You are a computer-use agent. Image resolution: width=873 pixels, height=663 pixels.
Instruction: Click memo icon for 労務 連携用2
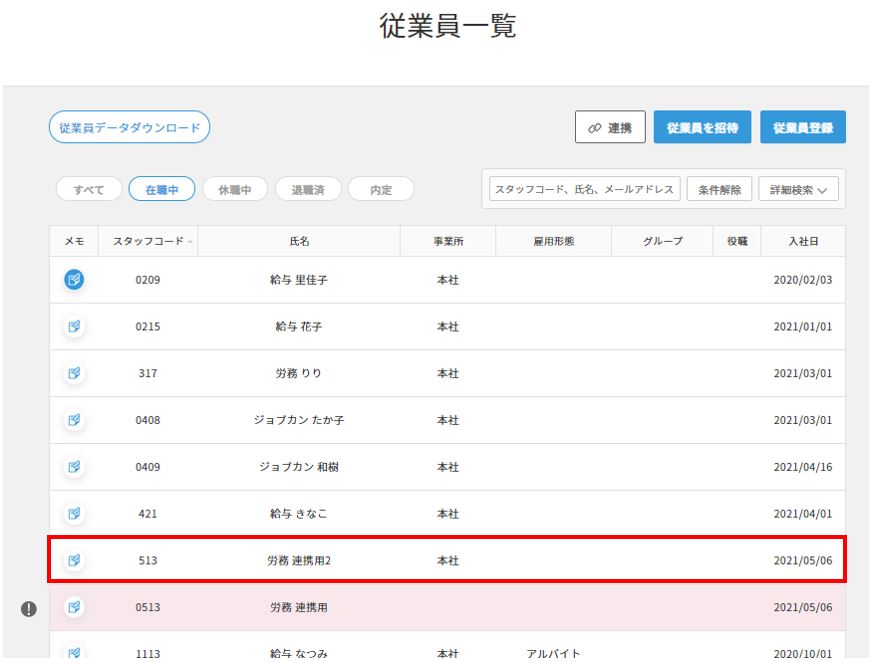pyautogui.click(x=74, y=561)
